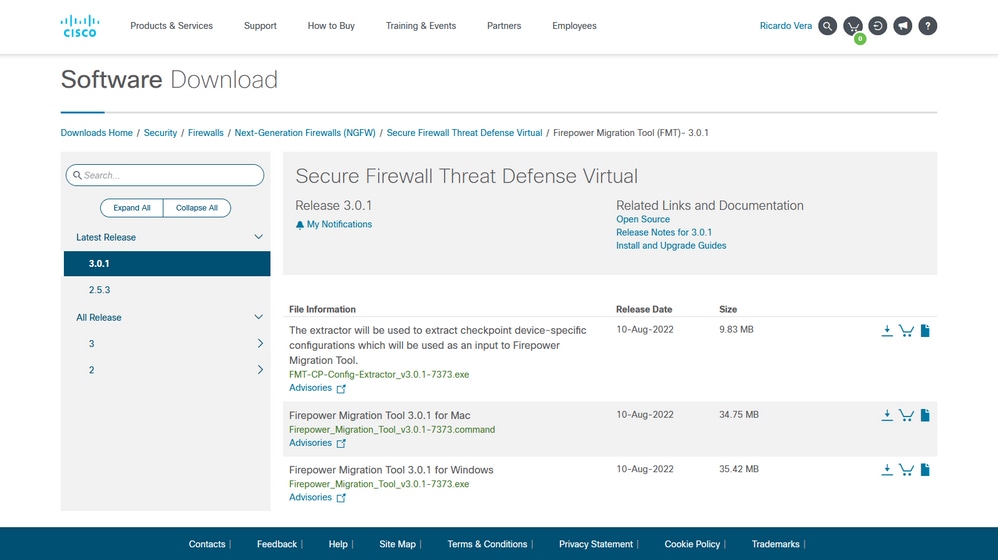The image size is (998, 560).
Task: Open the Support menu
Action: (x=260, y=26)
